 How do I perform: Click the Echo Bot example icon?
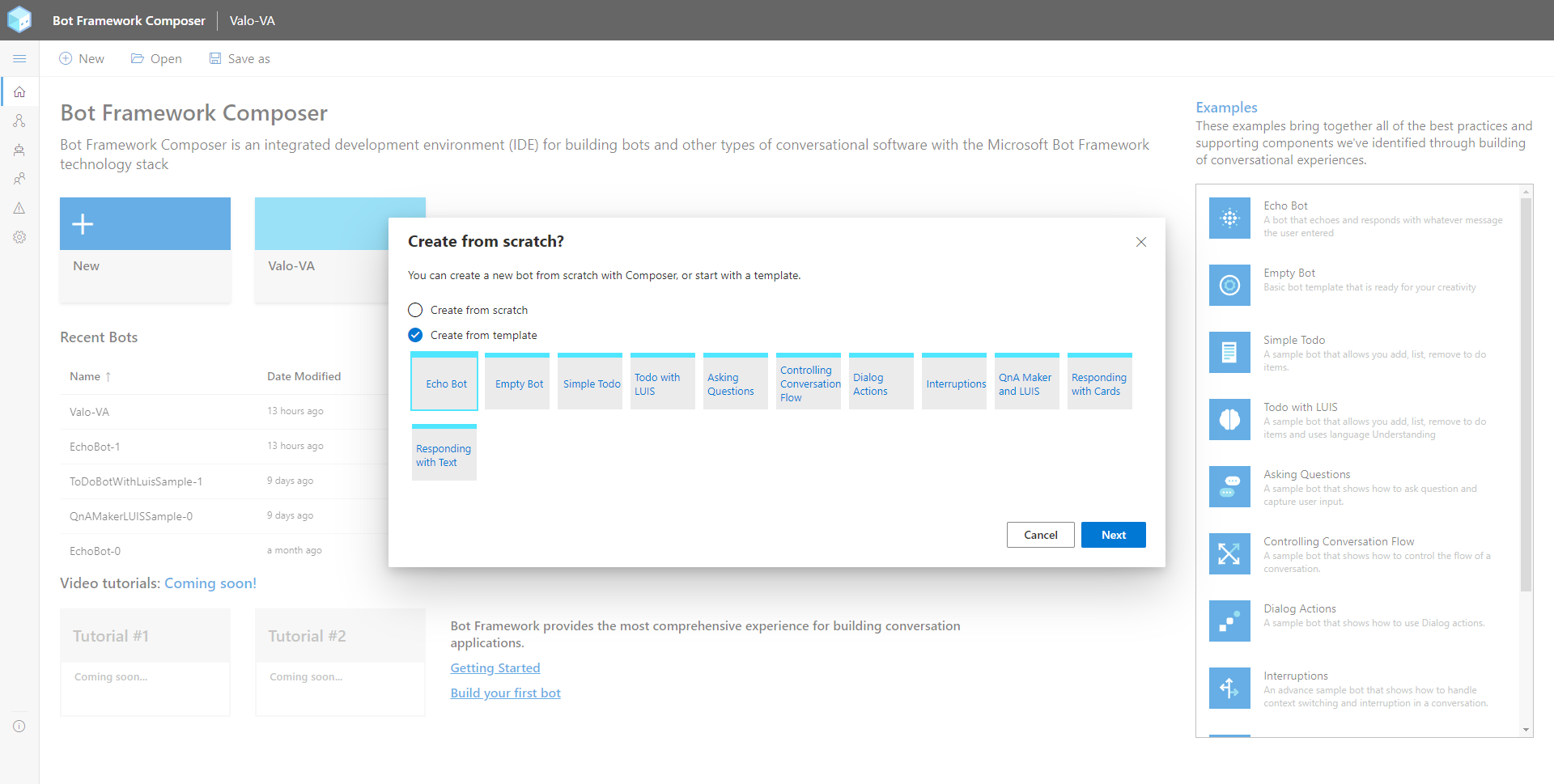click(1229, 218)
